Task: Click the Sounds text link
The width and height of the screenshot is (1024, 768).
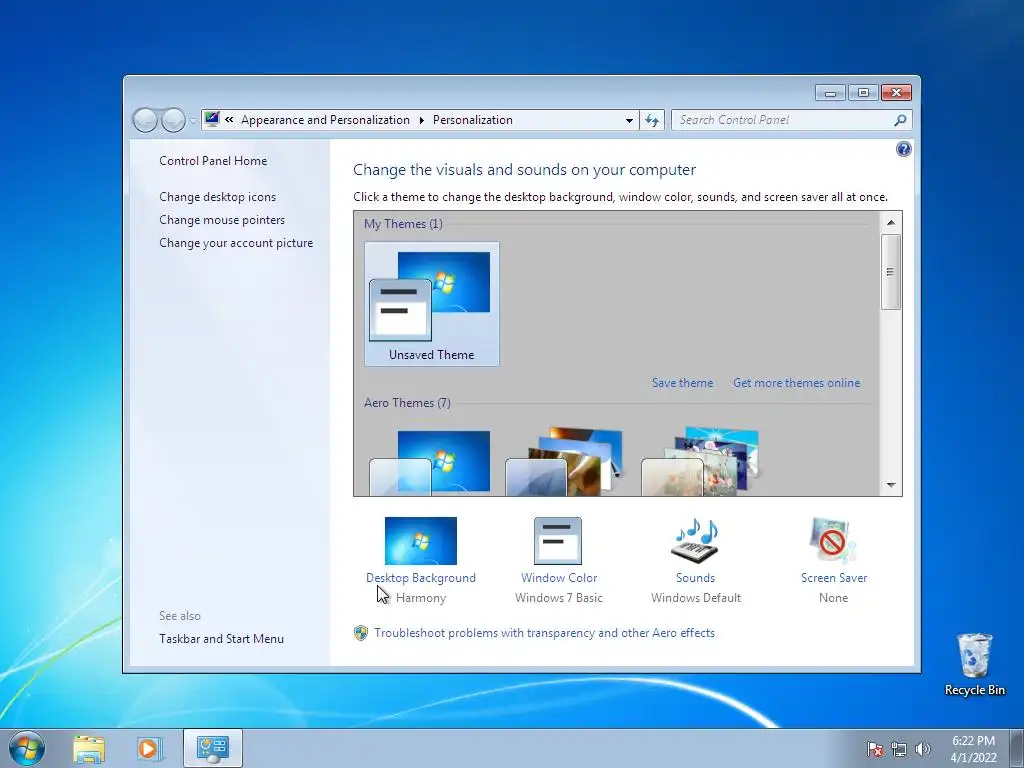Action: tap(696, 578)
